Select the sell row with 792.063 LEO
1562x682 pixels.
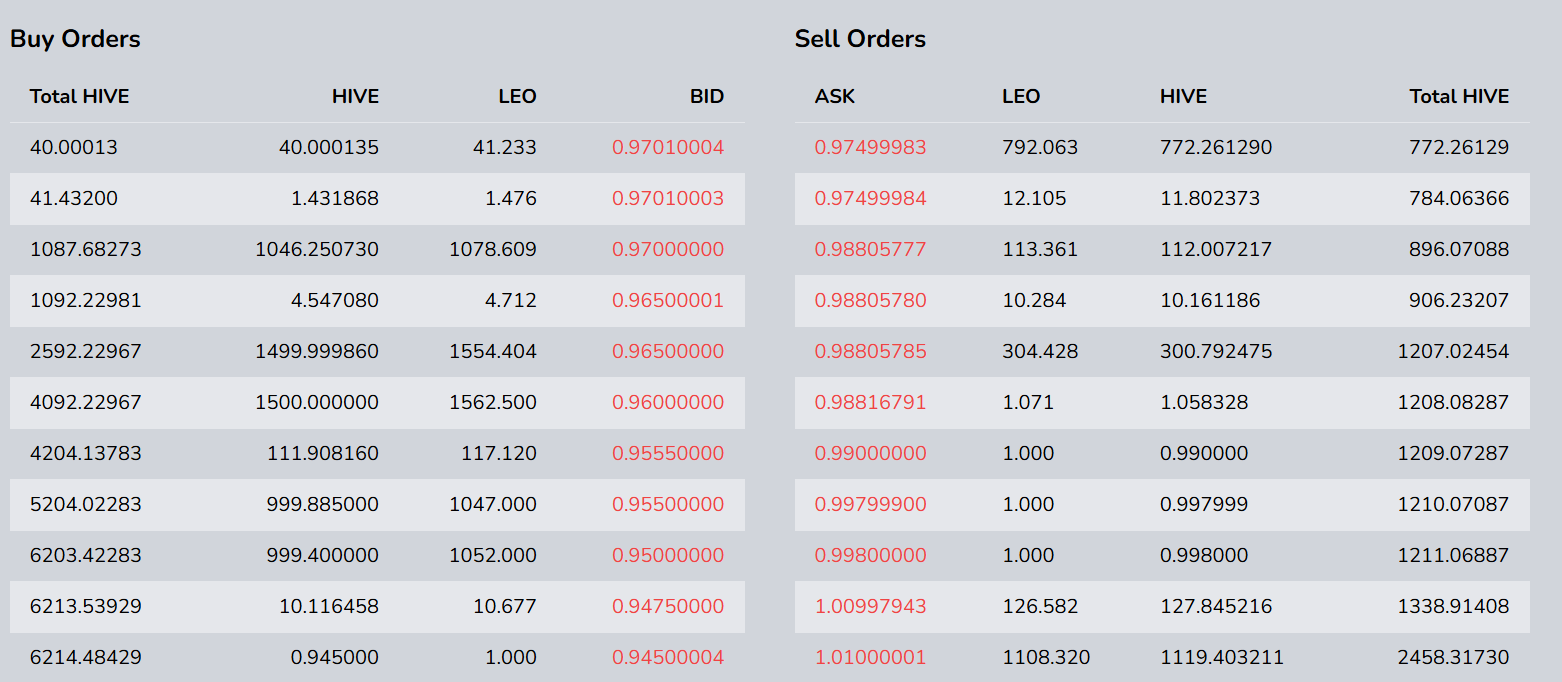pyautogui.click(x=1040, y=148)
